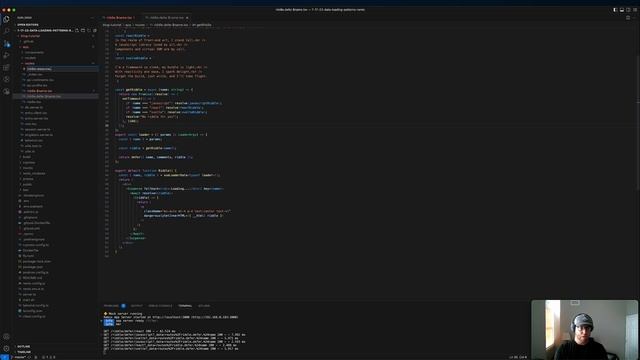Expand the components folder
This screenshot has height=360, width=640.
33,52
